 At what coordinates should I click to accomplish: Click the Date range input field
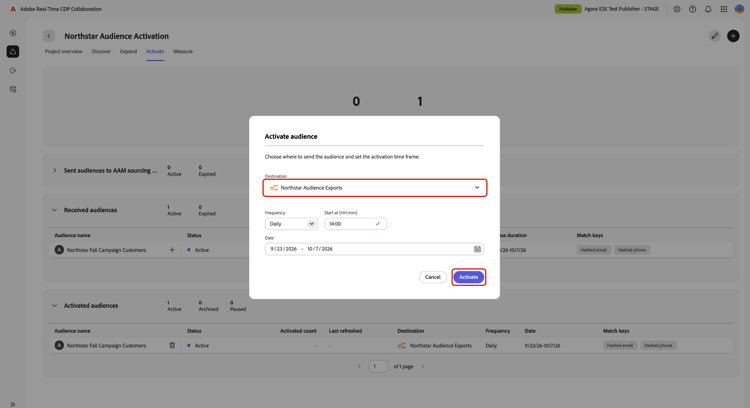(x=375, y=249)
